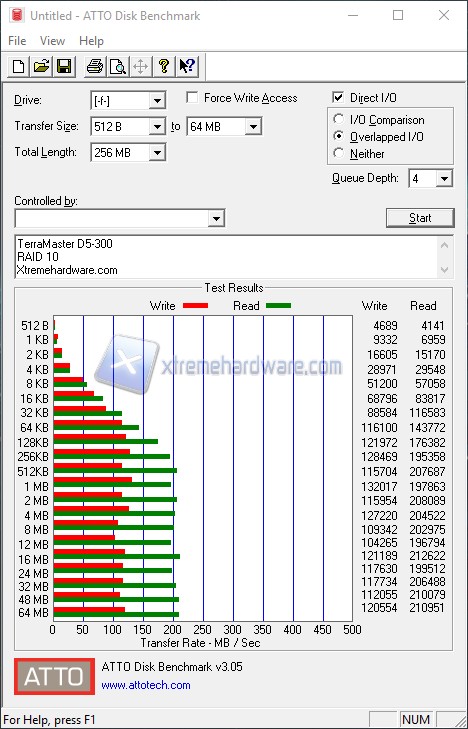468x729 pixels.
Task: Click the New document toolbar icon
Action: point(19,66)
